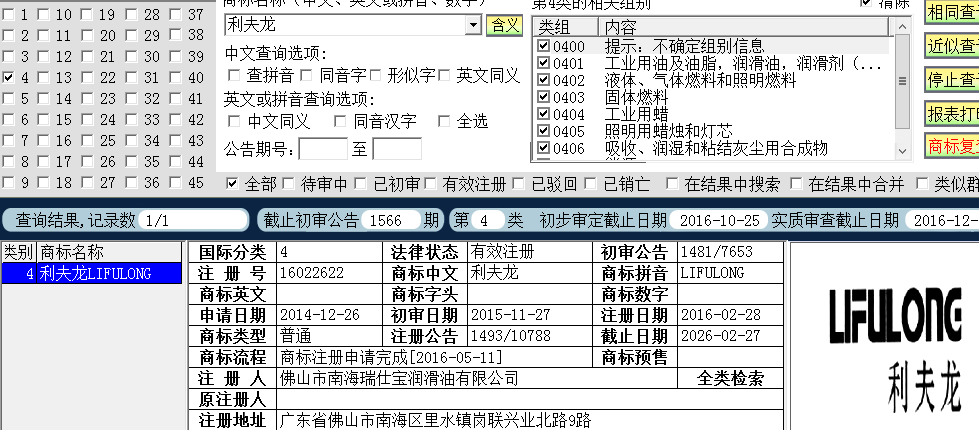Screen dimensions: 979x430
Task: Click address 广东省佛山市南海区里水镇
Action: (435, 420)
